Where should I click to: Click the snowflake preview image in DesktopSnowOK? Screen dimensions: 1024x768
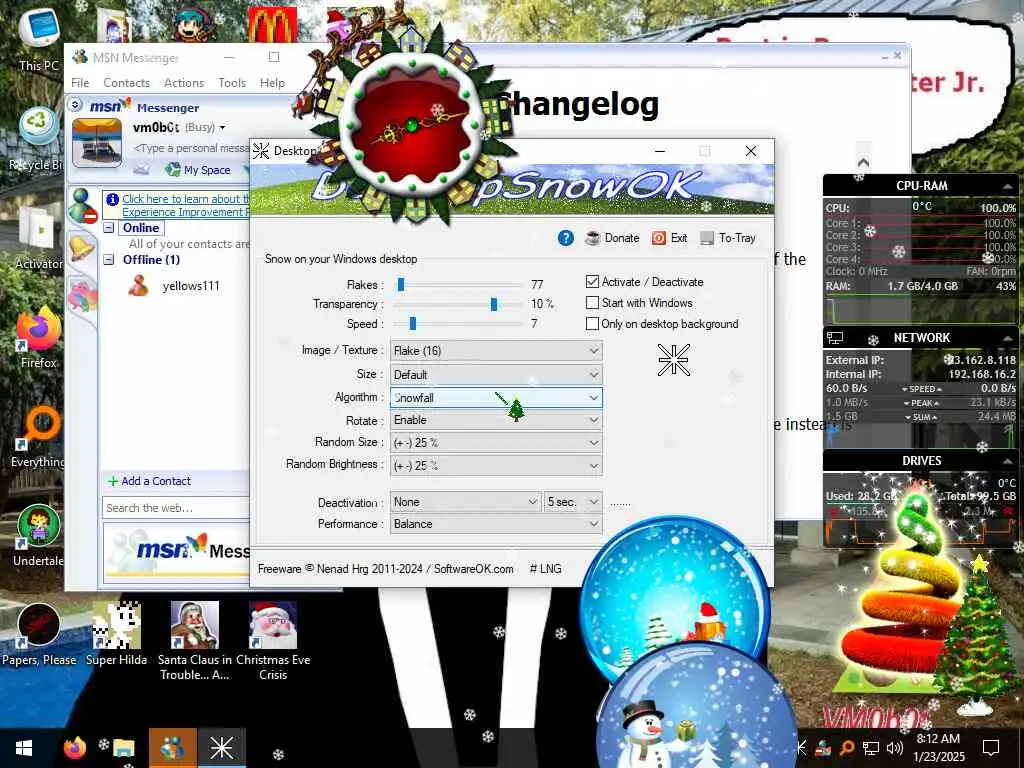673,360
